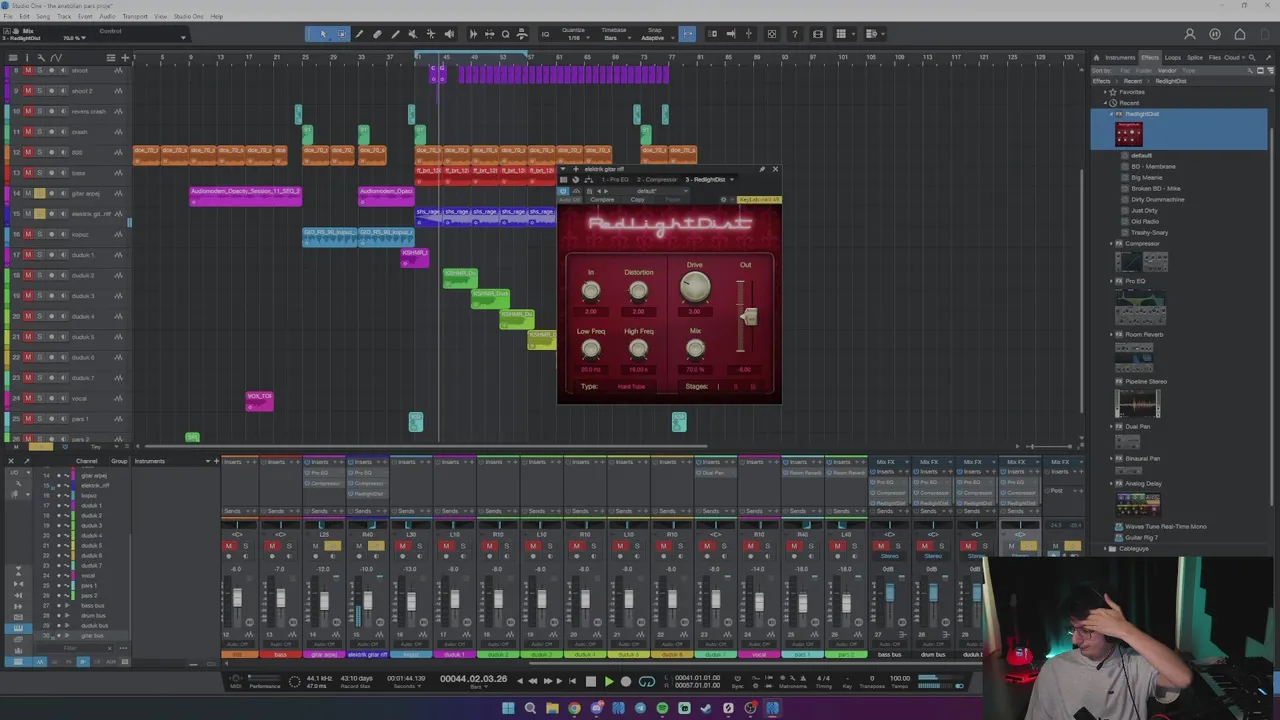1280x720 pixels.
Task: Click the Record button in transport
Action: pyautogui.click(x=626, y=681)
